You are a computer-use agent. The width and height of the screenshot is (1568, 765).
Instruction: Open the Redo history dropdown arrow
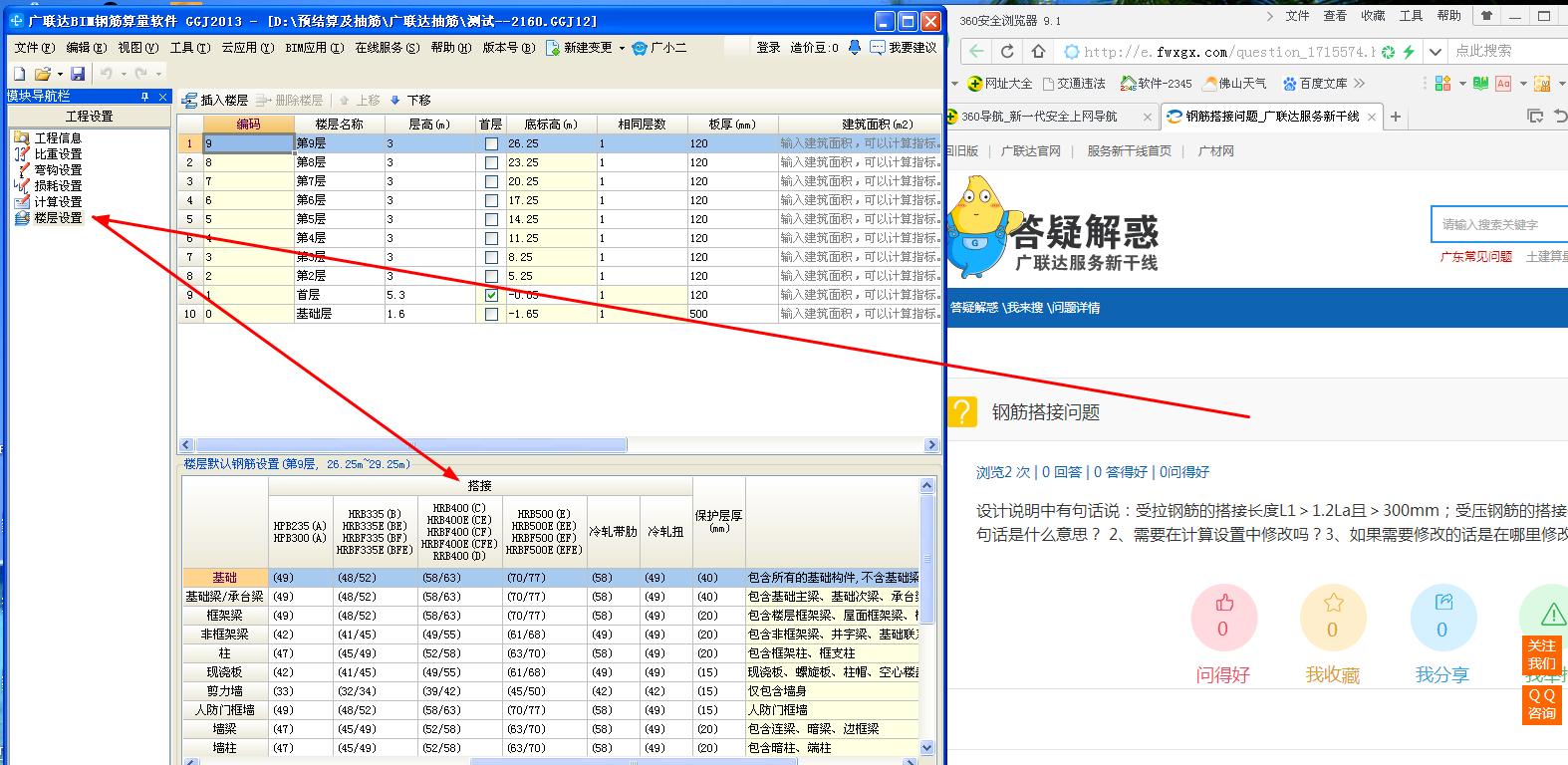(x=157, y=75)
